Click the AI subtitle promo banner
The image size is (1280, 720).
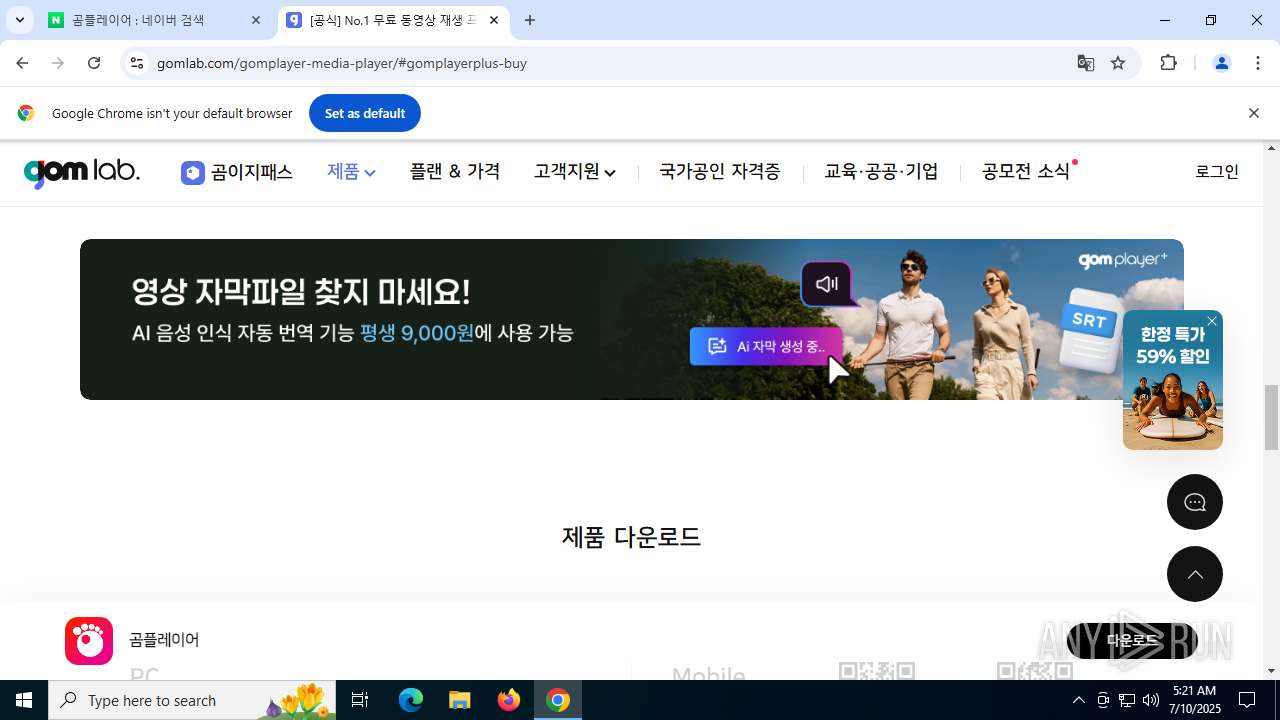(x=631, y=319)
